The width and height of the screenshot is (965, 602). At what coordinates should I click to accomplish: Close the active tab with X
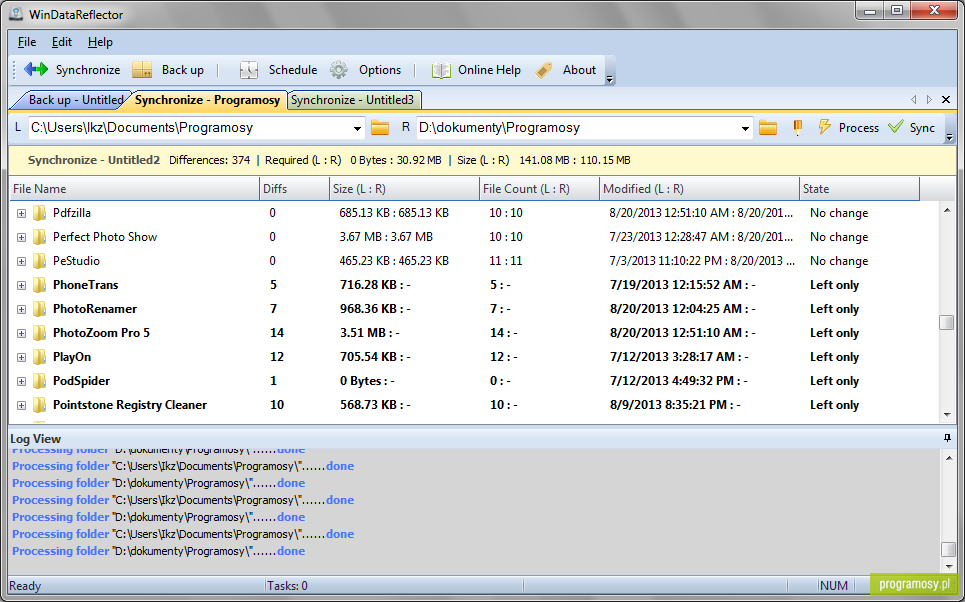coord(946,99)
